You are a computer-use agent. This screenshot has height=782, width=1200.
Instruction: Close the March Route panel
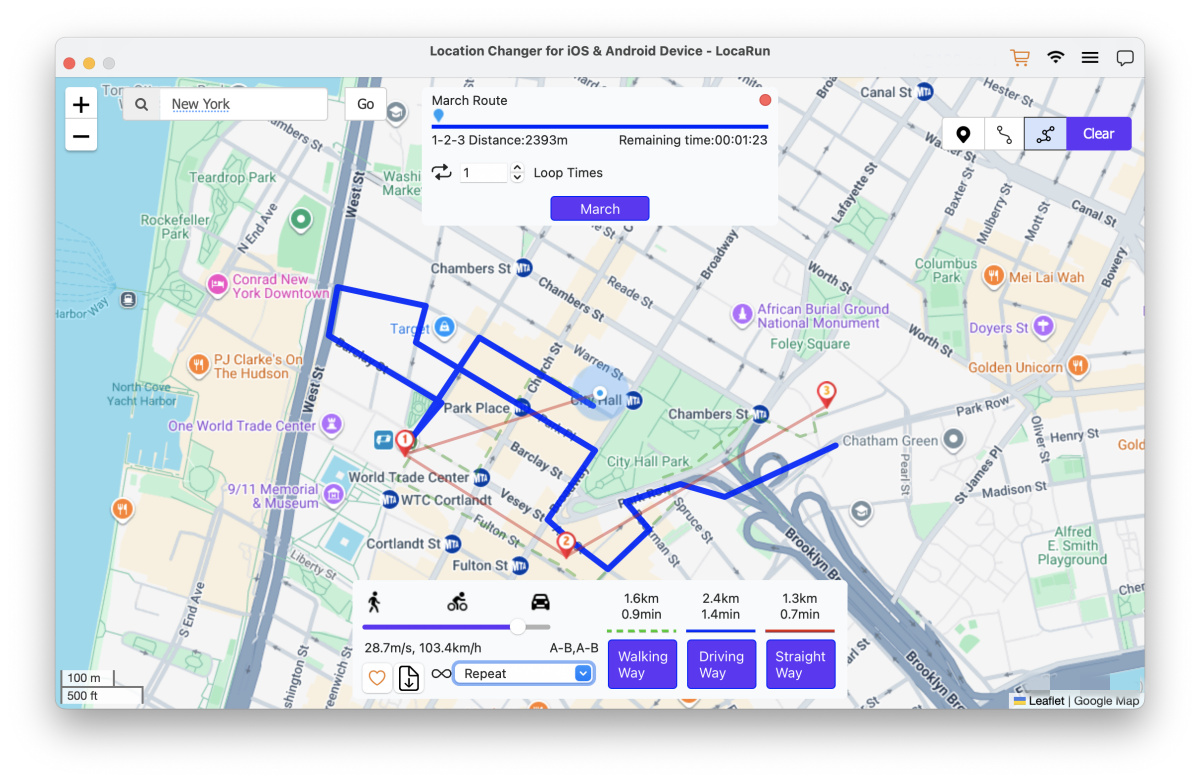[x=765, y=100]
